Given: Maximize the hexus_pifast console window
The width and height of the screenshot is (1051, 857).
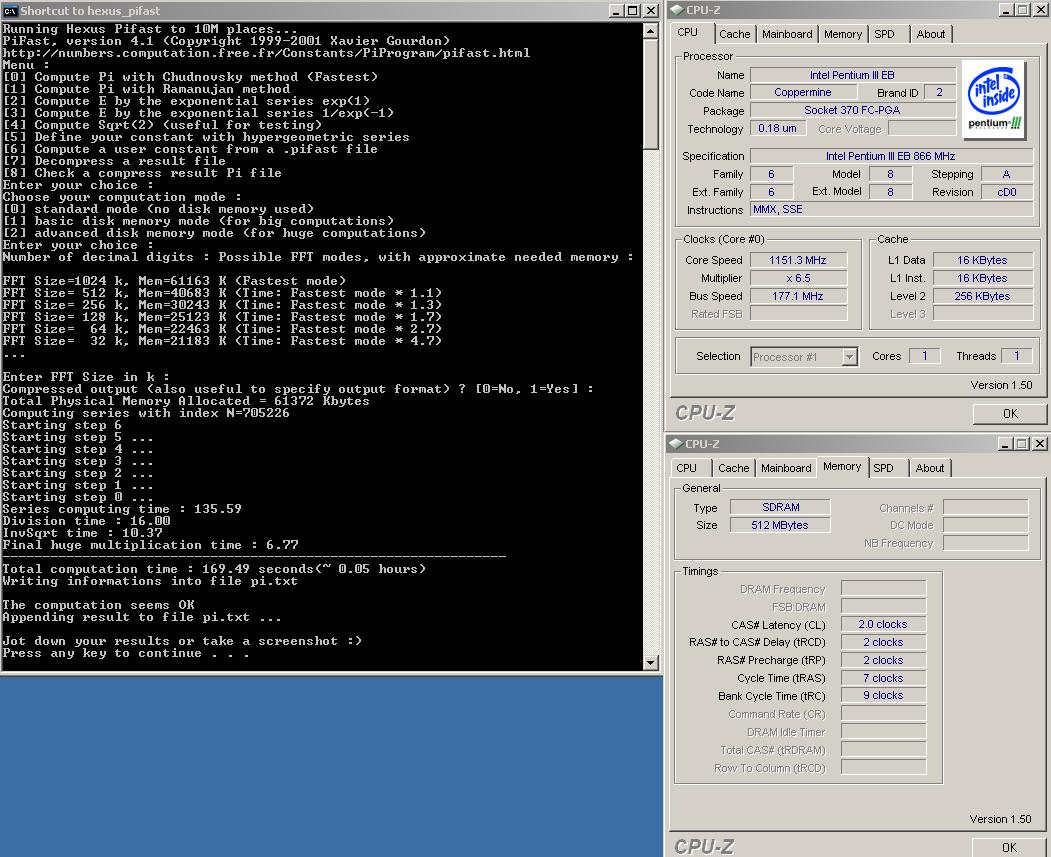Looking at the screenshot, I should pyautogui.click(x=633, y=11).
